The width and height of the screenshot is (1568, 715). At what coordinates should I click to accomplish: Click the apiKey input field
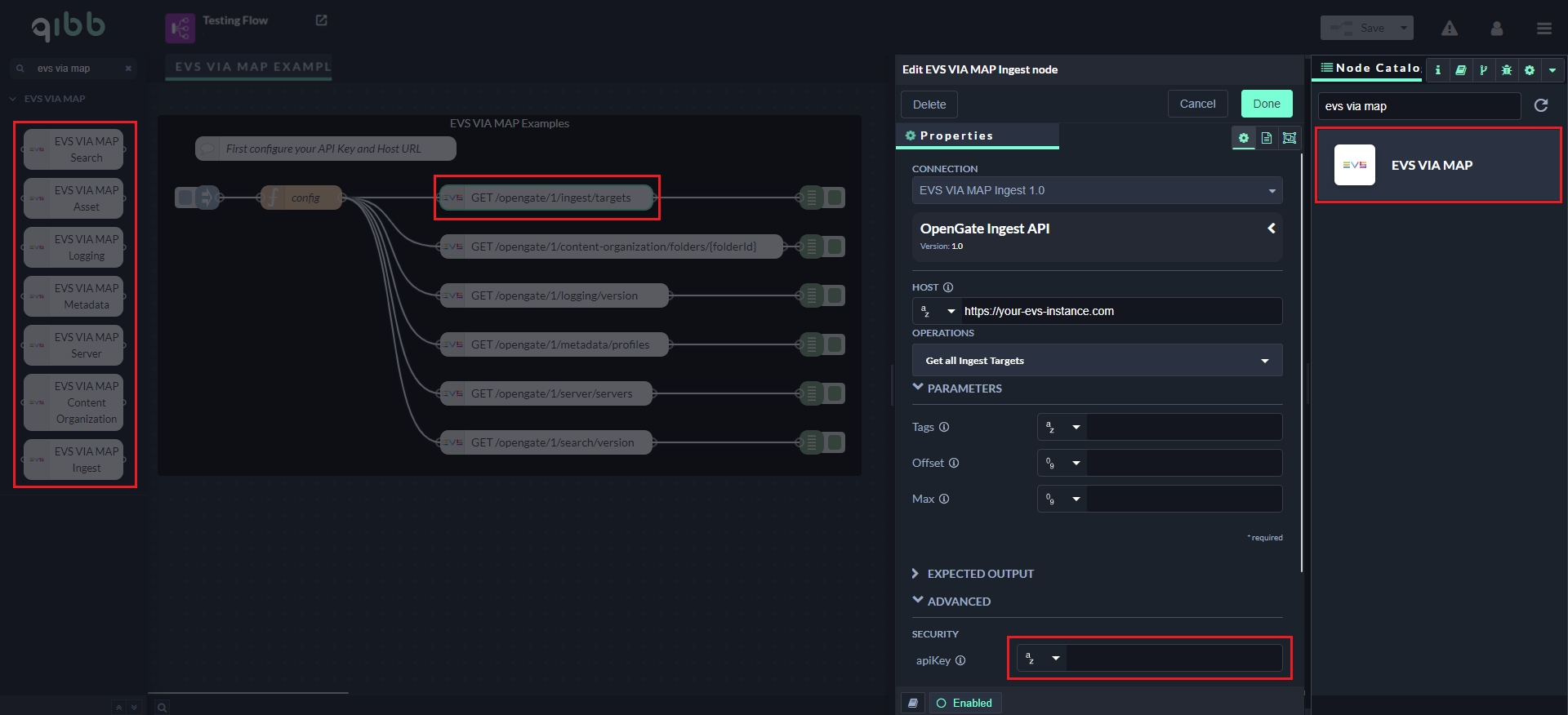pyautogui.click(x=1173, y=658)
